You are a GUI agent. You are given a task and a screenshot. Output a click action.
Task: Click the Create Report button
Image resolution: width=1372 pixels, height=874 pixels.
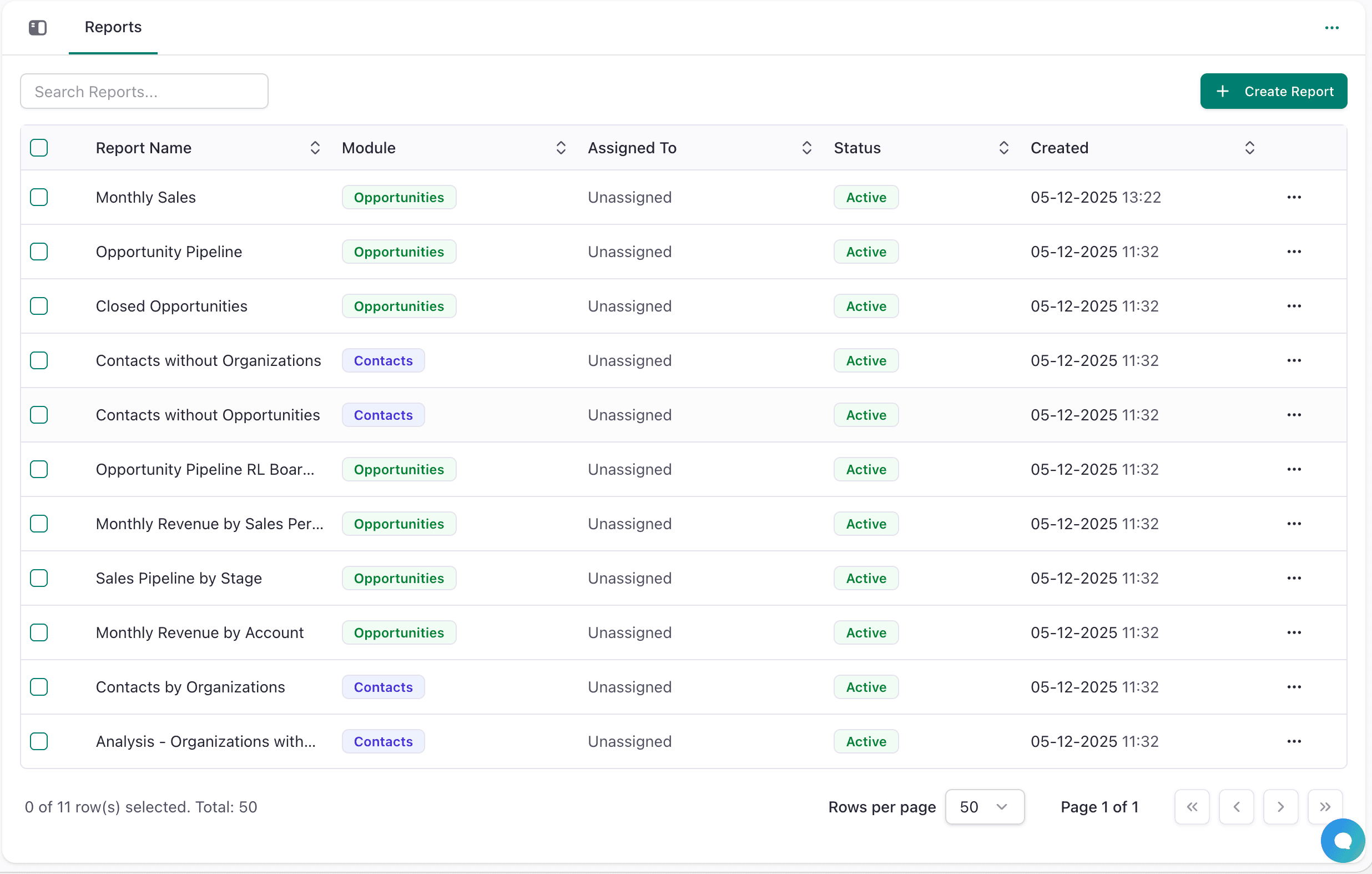click(1273, 91)
